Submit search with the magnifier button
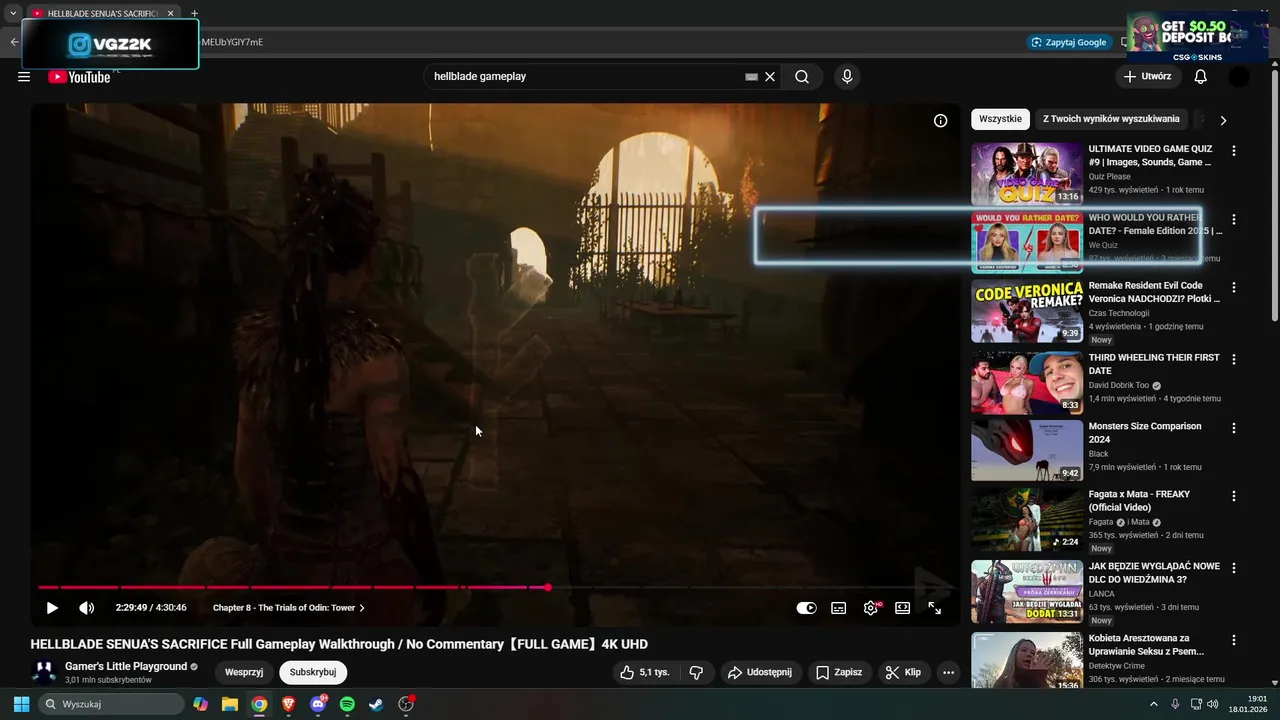The width and height of the screenshot is (1280, 720). [x=802, y=77]
